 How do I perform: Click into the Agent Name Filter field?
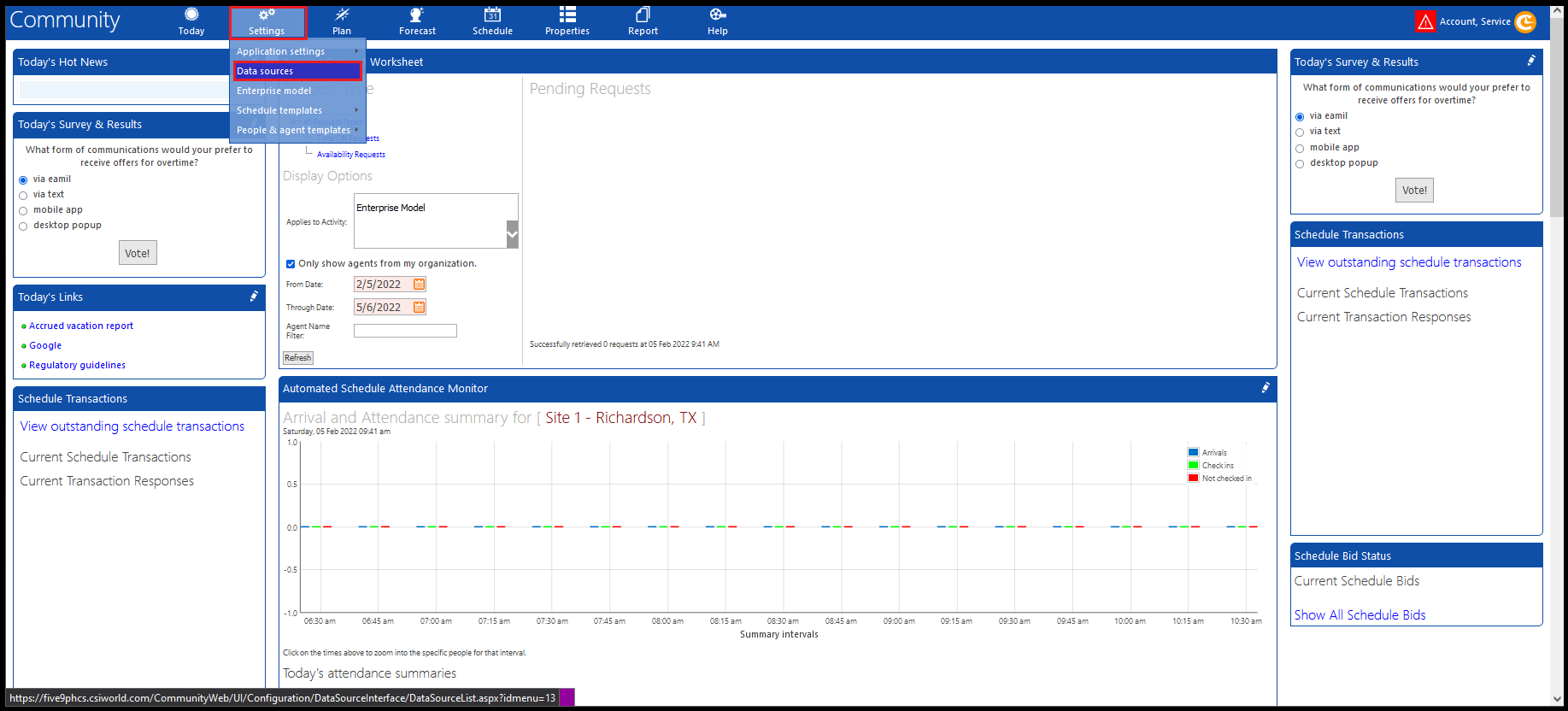[405, 331]
